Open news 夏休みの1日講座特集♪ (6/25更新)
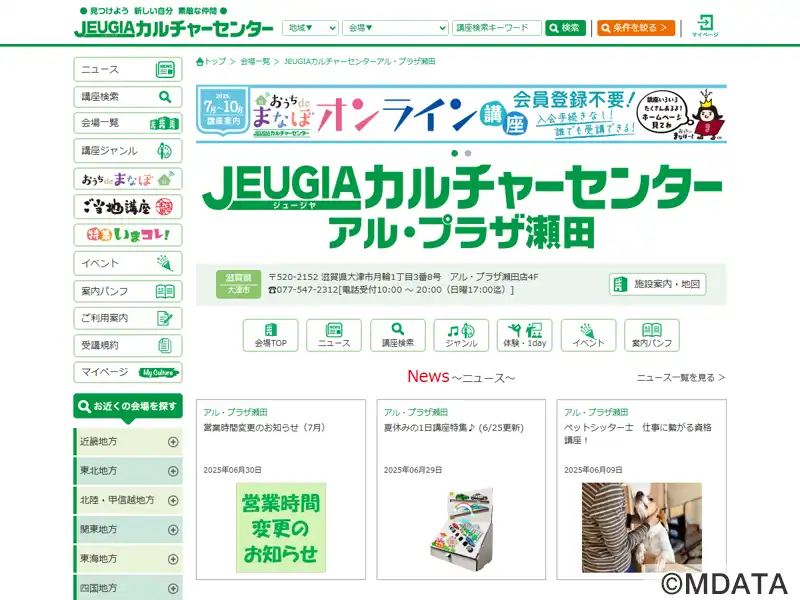 454,428
